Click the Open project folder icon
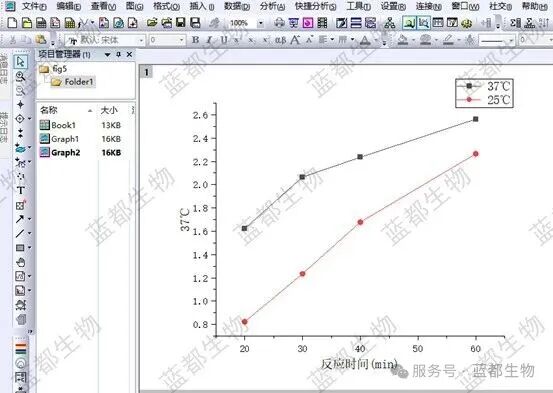Viewport: 553px width, 393px height. (152, 23)
